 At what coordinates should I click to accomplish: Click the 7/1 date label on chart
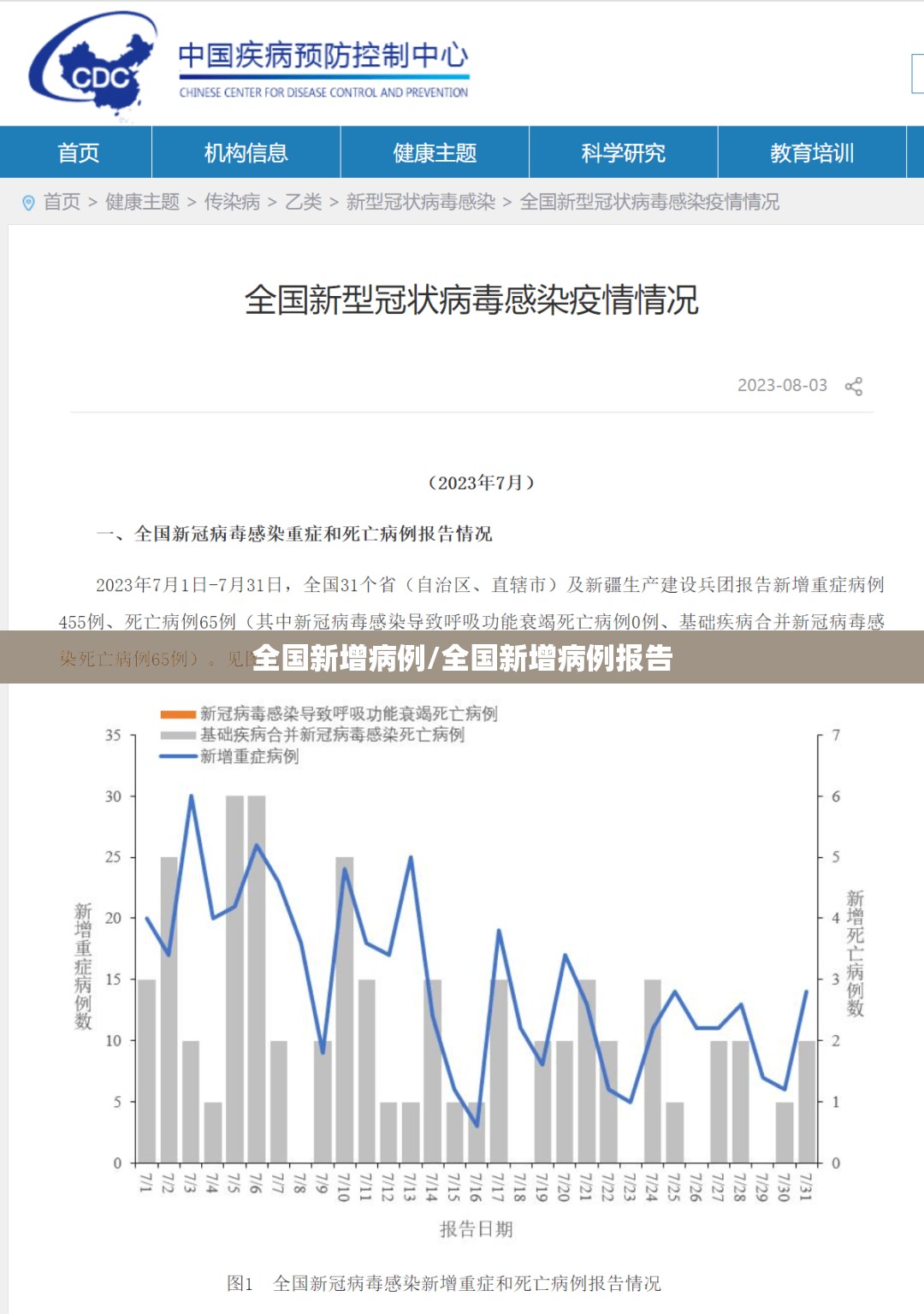(145, 1183)
